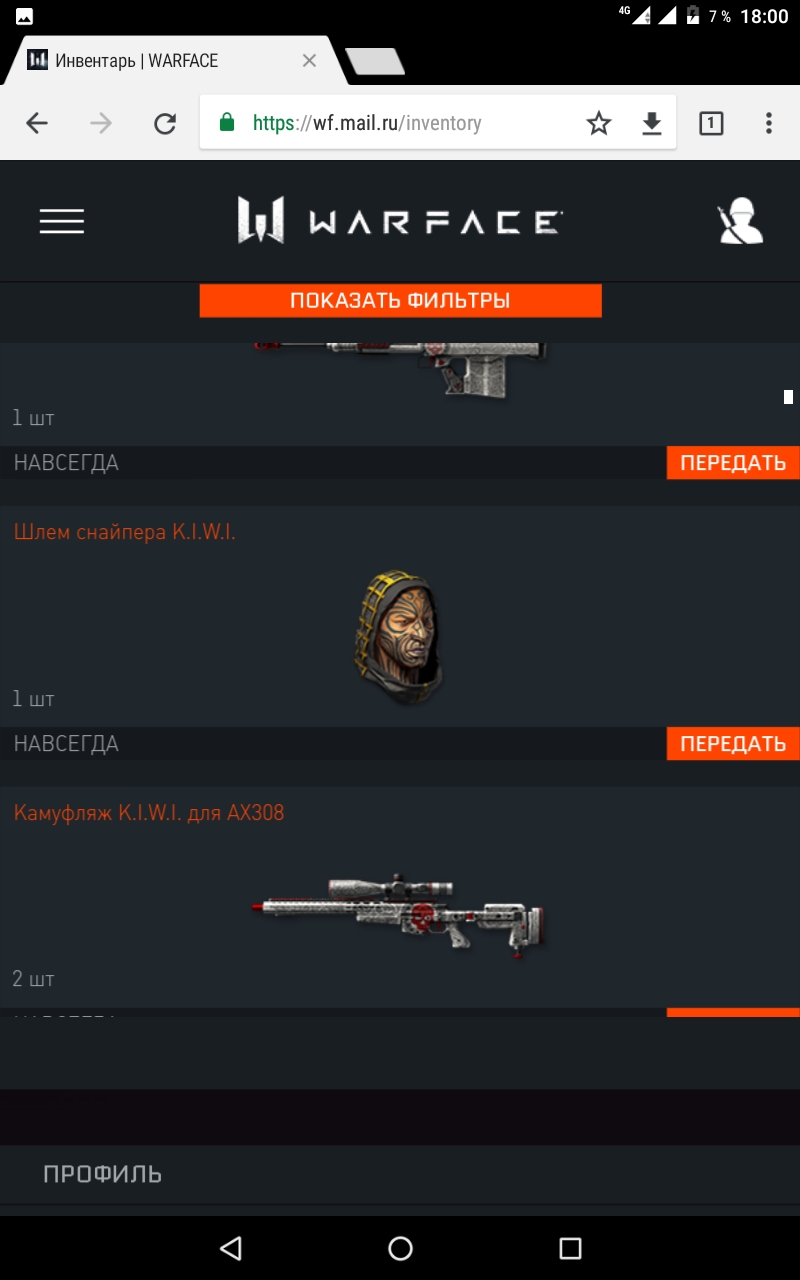Tap the Warface logo

399,221
